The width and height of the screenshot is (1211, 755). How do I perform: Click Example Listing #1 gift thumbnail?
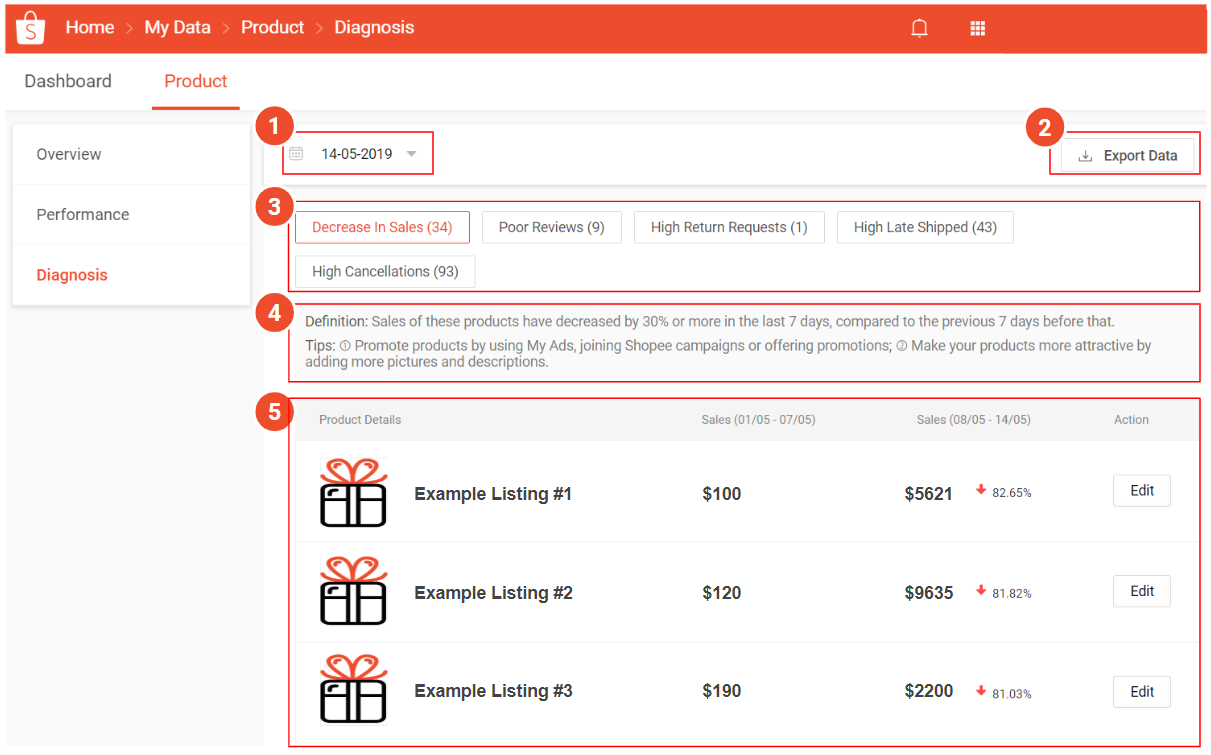coord(353,493)
